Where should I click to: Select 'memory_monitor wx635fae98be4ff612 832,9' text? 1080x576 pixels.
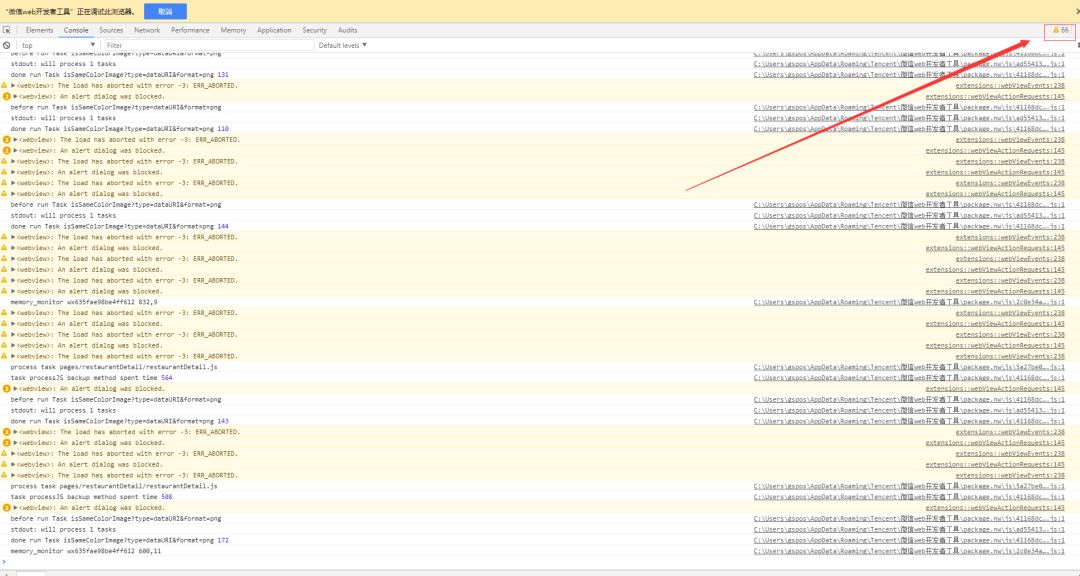pos(83,302)
